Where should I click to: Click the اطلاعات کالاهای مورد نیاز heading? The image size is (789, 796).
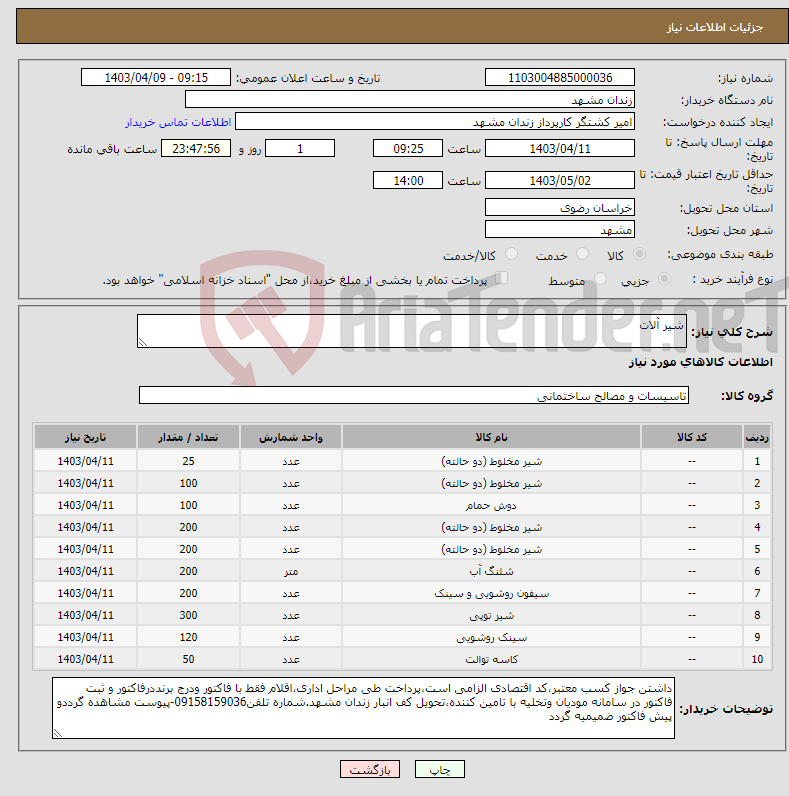coord(701,362)
